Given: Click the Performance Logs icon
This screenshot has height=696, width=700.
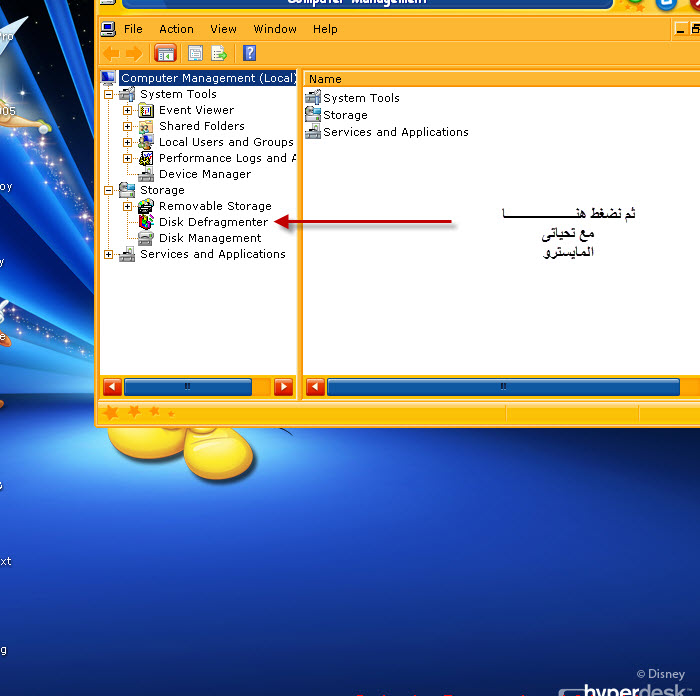Looking at the screenshot, I should 146,158.
